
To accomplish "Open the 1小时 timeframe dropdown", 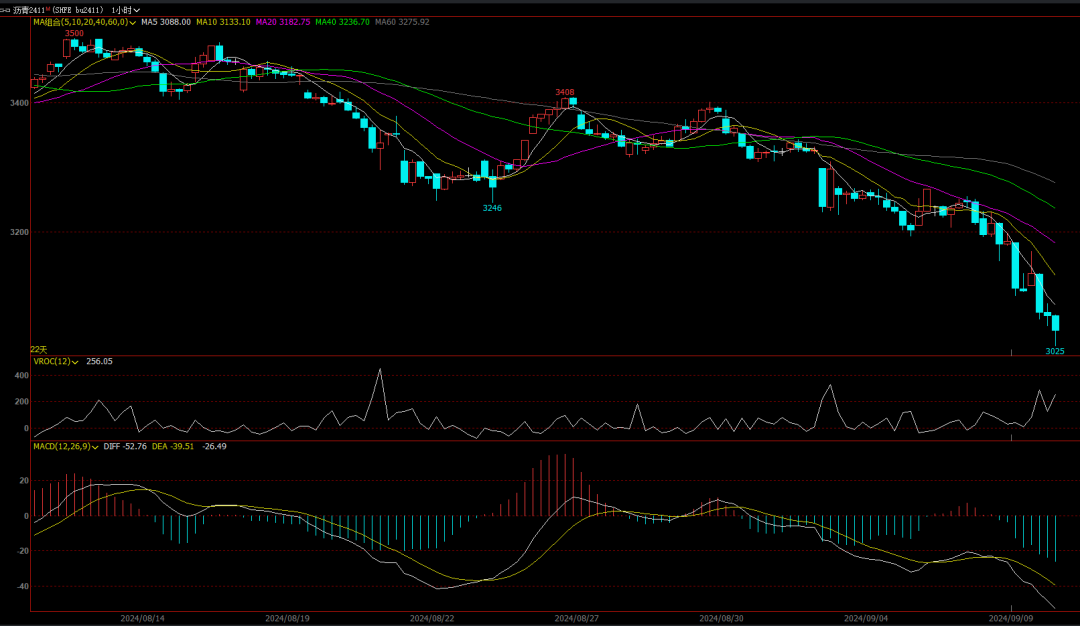I will 125,10.
